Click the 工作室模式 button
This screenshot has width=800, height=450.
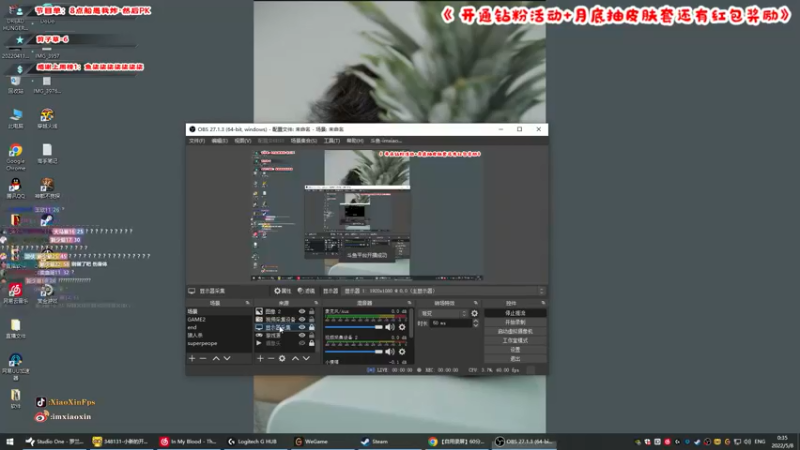(x=515, y=341)
